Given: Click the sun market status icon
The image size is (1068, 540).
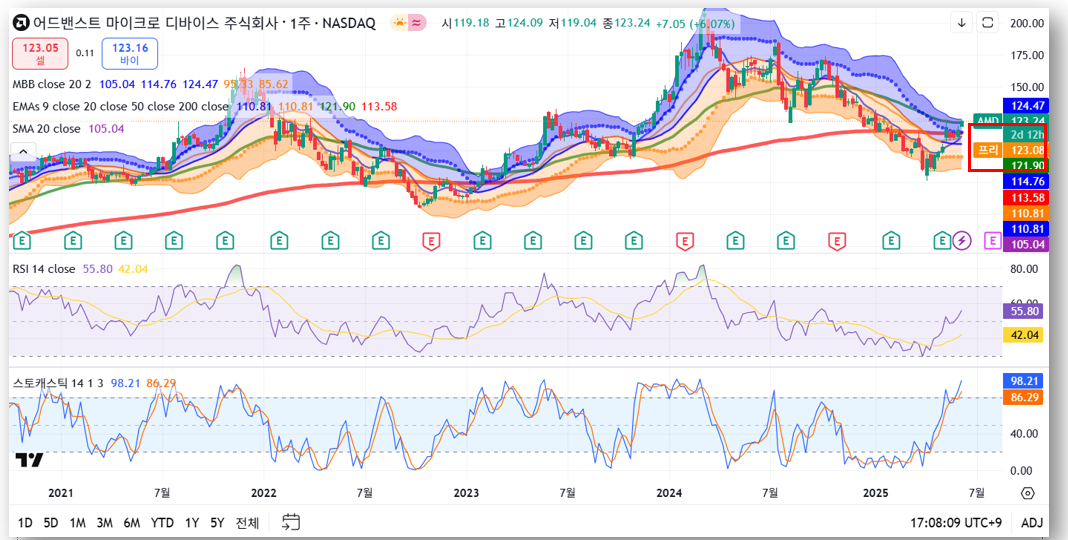Looking at the screenshot, I should pyautogui.click(x=399, y=23).
